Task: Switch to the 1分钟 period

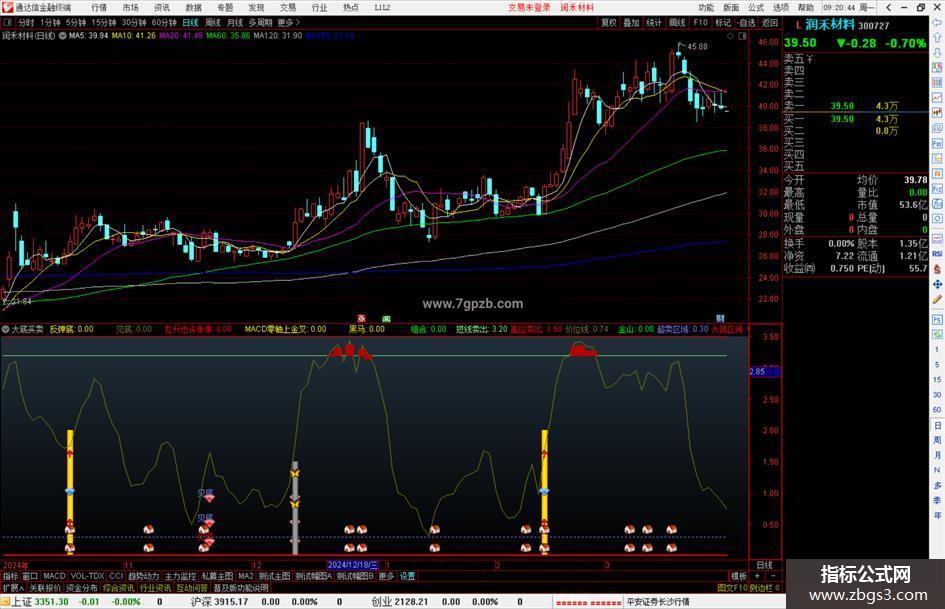Action: 50,23
